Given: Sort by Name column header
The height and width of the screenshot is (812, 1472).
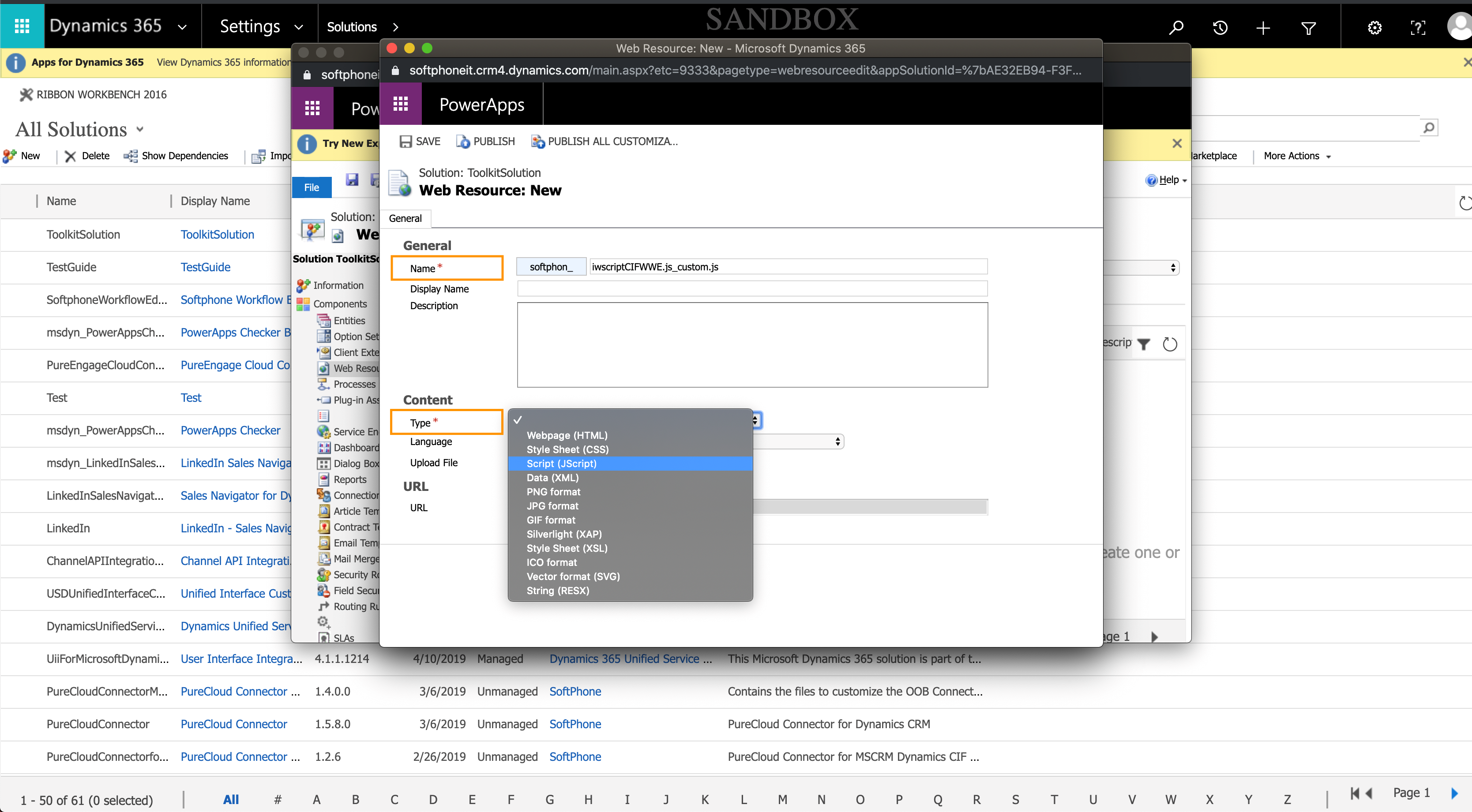Looking at the screenshot, I should click(61, 201).
